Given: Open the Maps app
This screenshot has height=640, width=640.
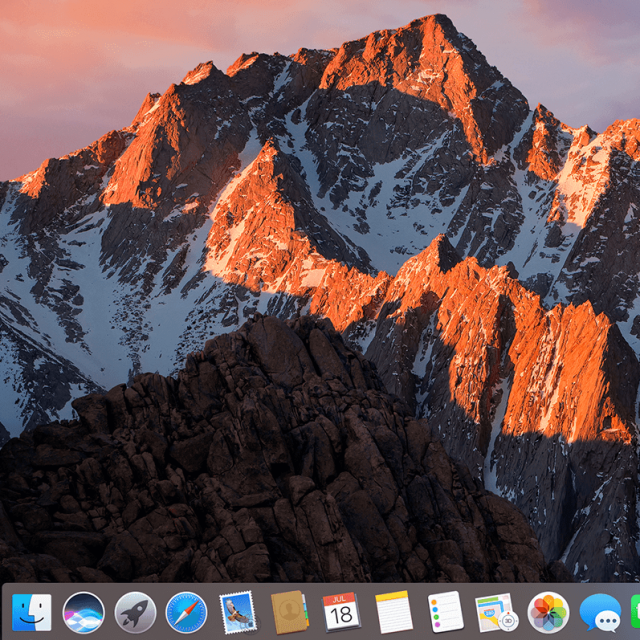Looking at the screenshot, I should point(496,612).
